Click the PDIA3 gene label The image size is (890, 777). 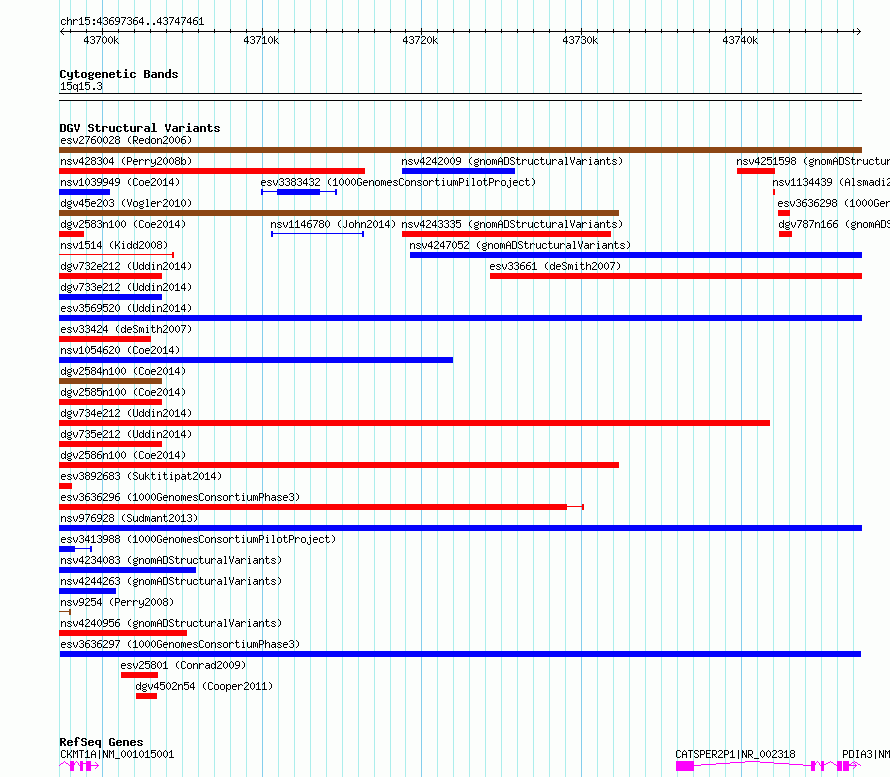click(866, 754)
